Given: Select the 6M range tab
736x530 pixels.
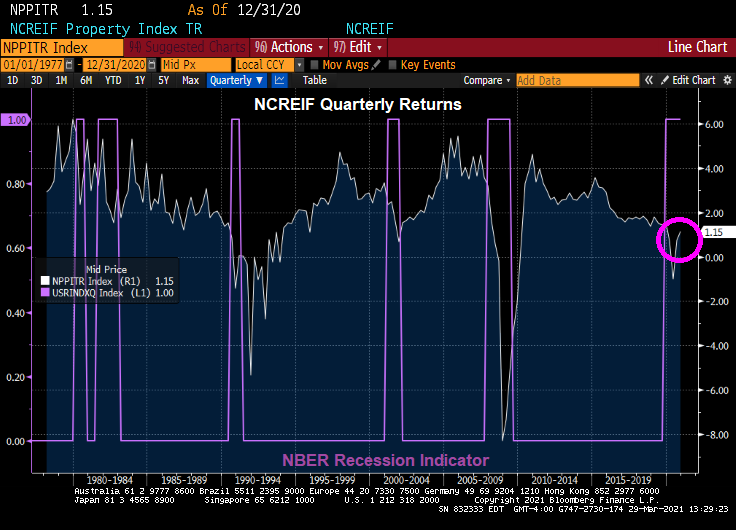Looking at the screenshot, I should point(86,80).
